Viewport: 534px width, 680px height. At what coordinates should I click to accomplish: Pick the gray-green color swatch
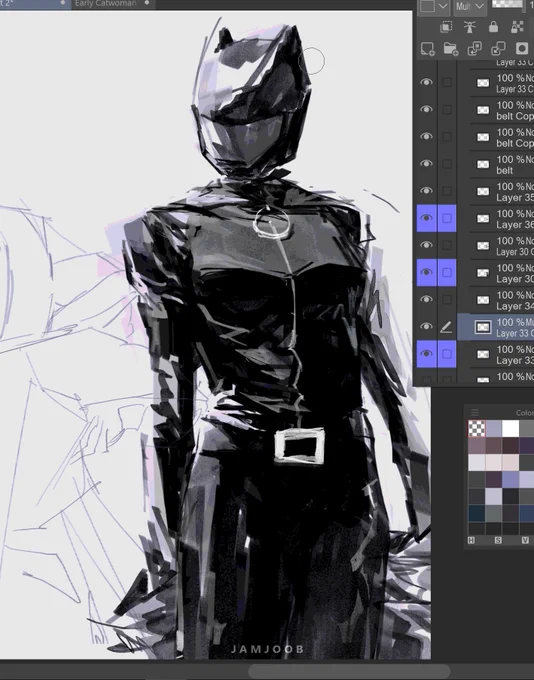coord(493,513)
